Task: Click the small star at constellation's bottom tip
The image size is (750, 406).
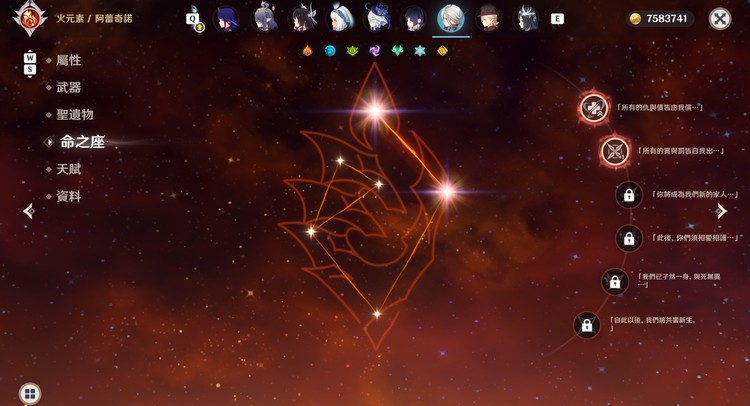Action: point(377,314)
